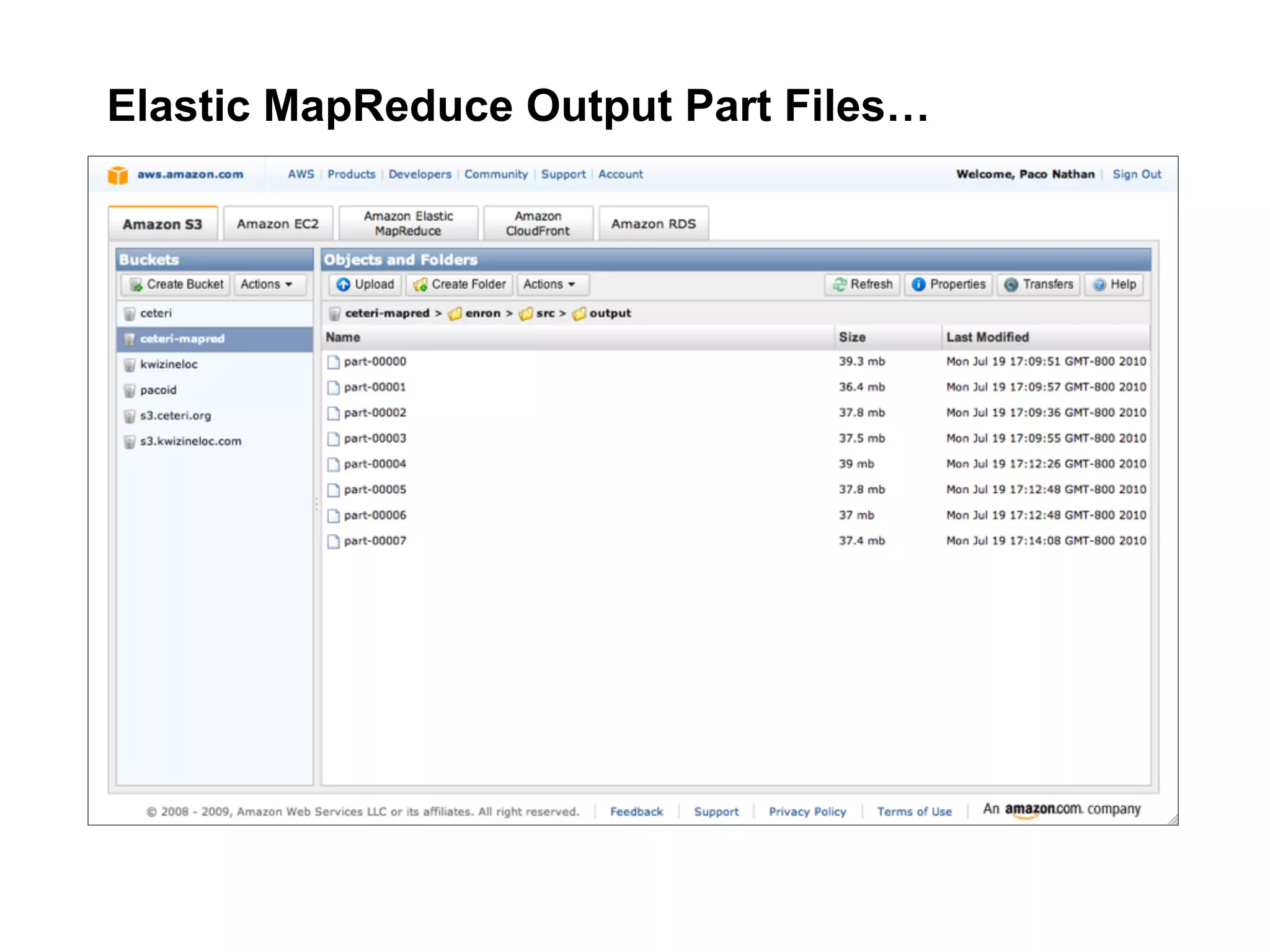Open the Amazon Elastic MapReduce tab
This screenshot has width=1270, height=952.
click(409, 224)
